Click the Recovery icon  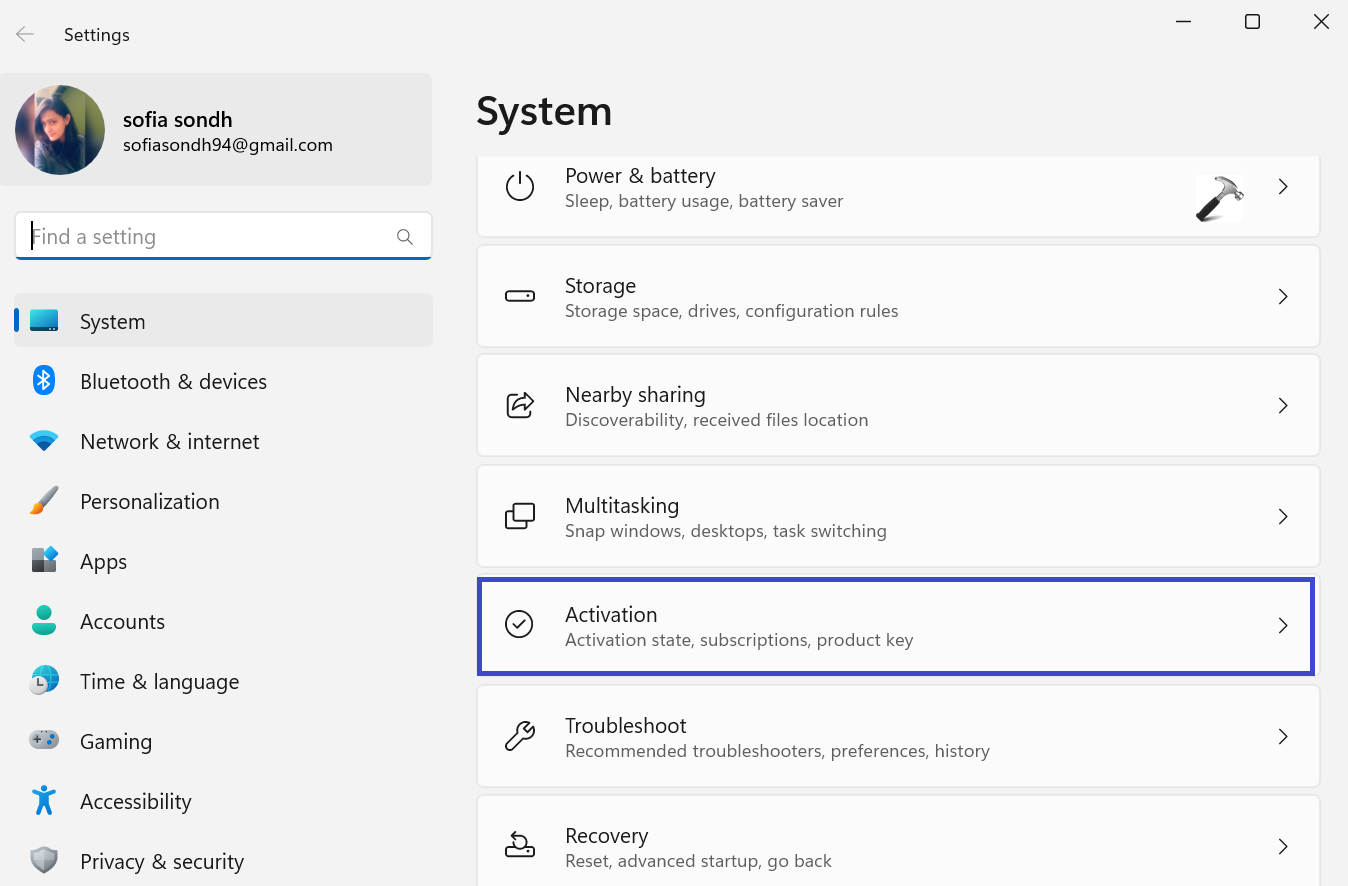pyautogui.click(x=520, y=846)
